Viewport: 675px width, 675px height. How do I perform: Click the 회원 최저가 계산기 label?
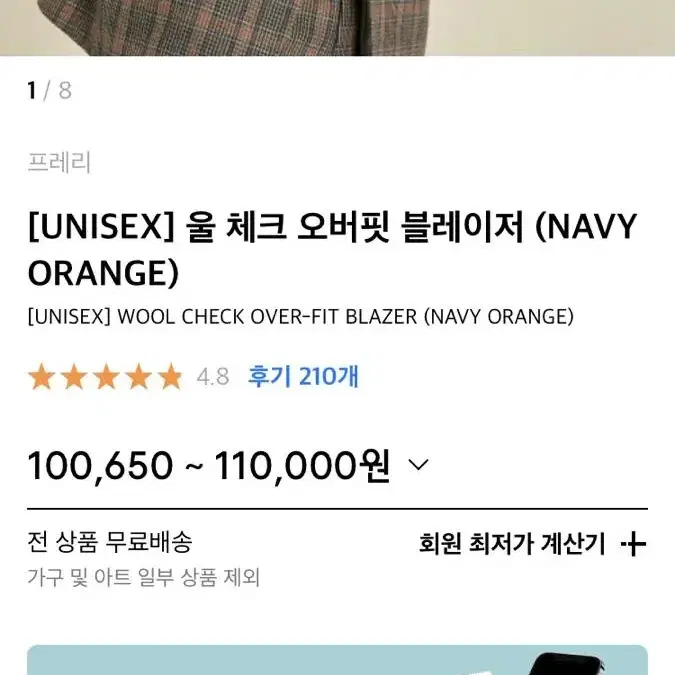[x=512, y=543]
